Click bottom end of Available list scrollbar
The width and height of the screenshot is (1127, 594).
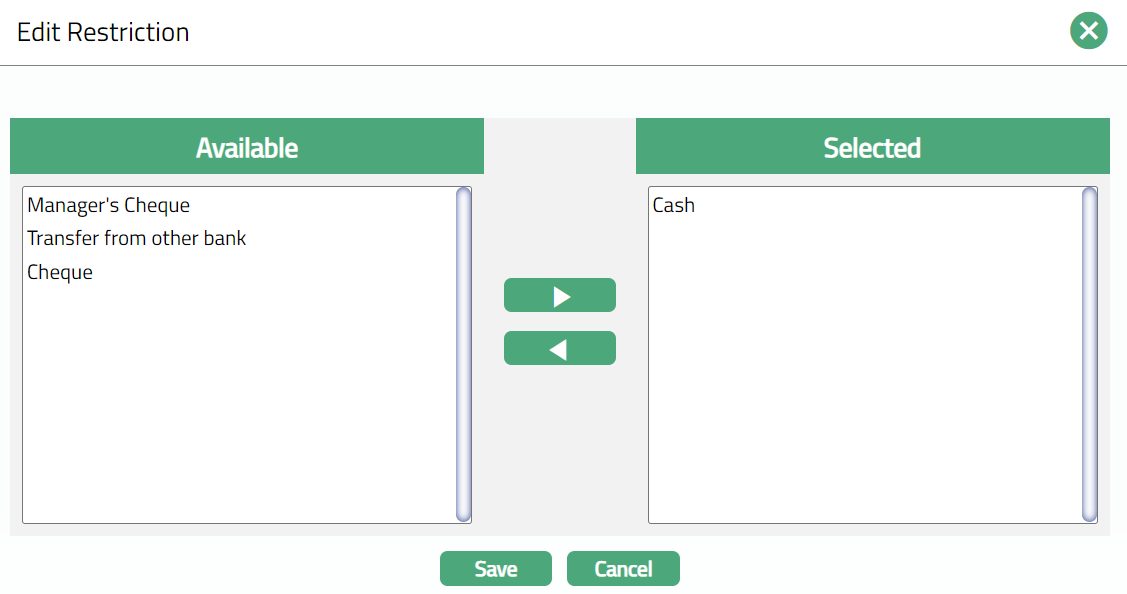pyautogui.click(x=463, y=515)
